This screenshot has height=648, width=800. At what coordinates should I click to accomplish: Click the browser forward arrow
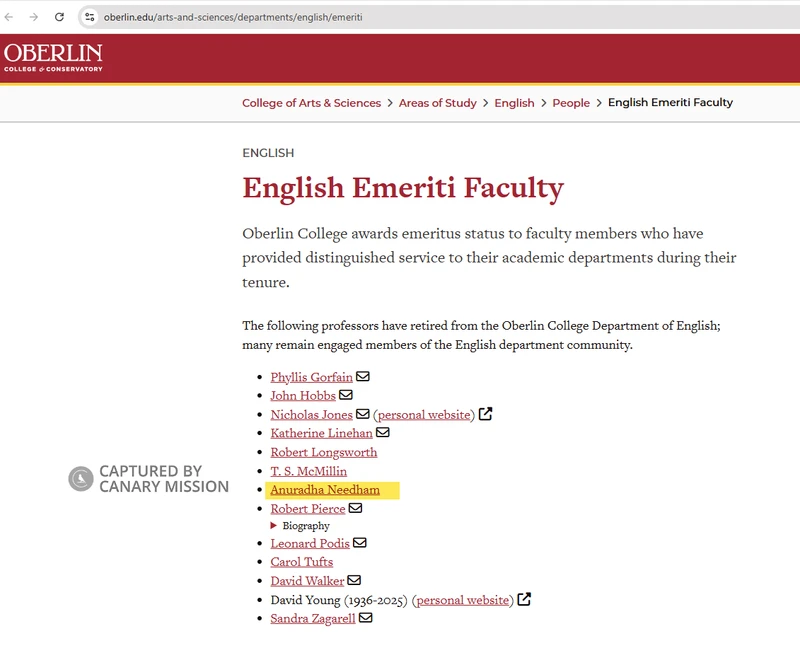coord(34,17)
